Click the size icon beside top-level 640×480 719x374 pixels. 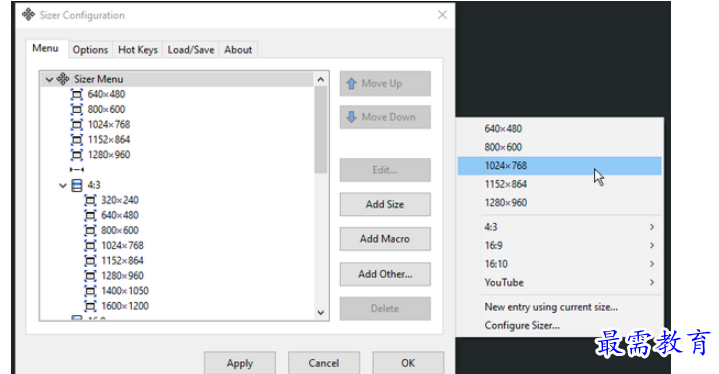coord(77,94)
